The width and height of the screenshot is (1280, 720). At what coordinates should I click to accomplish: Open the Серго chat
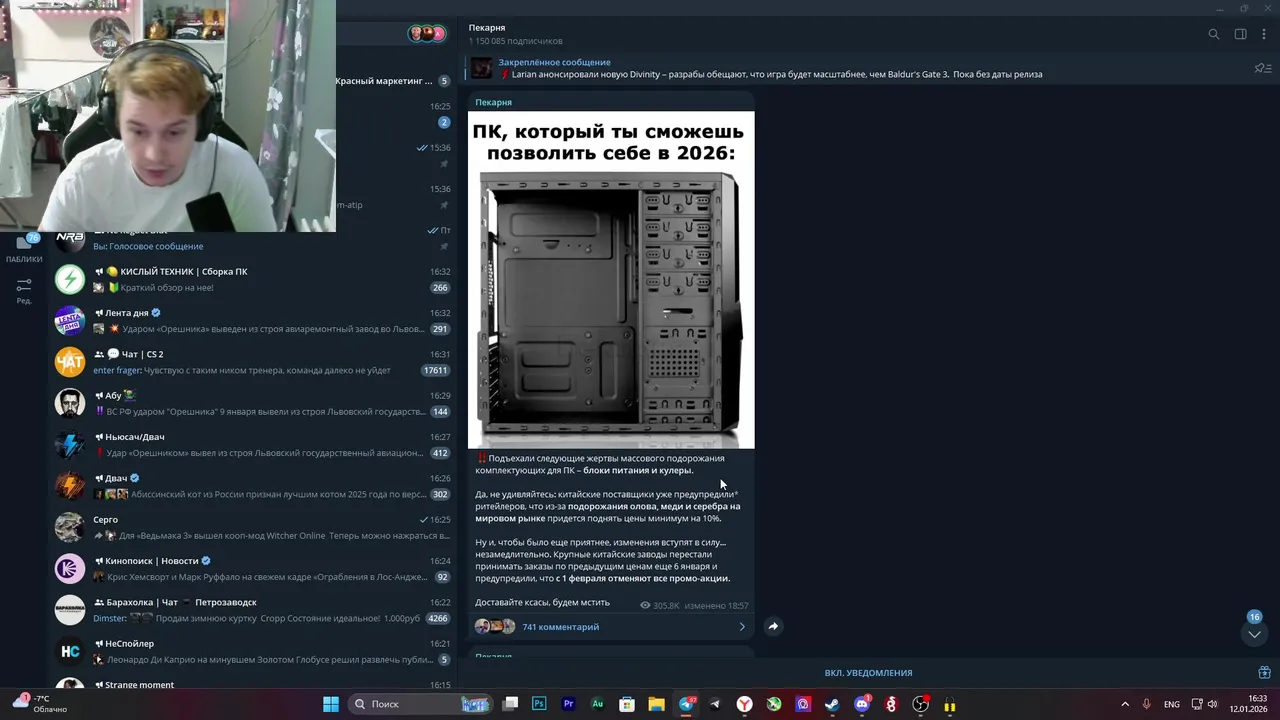point(255,527)
